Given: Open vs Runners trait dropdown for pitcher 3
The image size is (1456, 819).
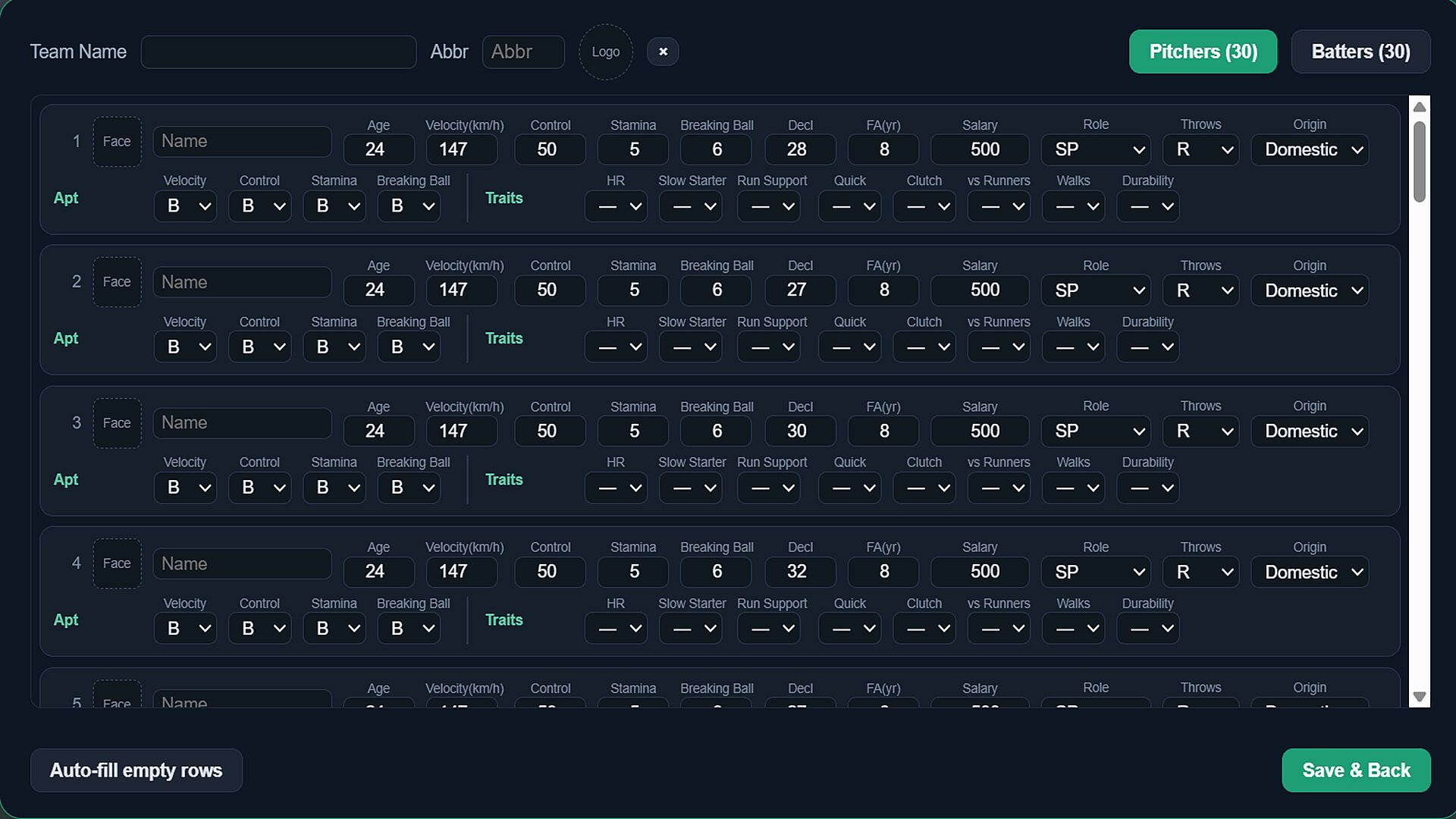Looking at the screenshot, I should (999, 488).
